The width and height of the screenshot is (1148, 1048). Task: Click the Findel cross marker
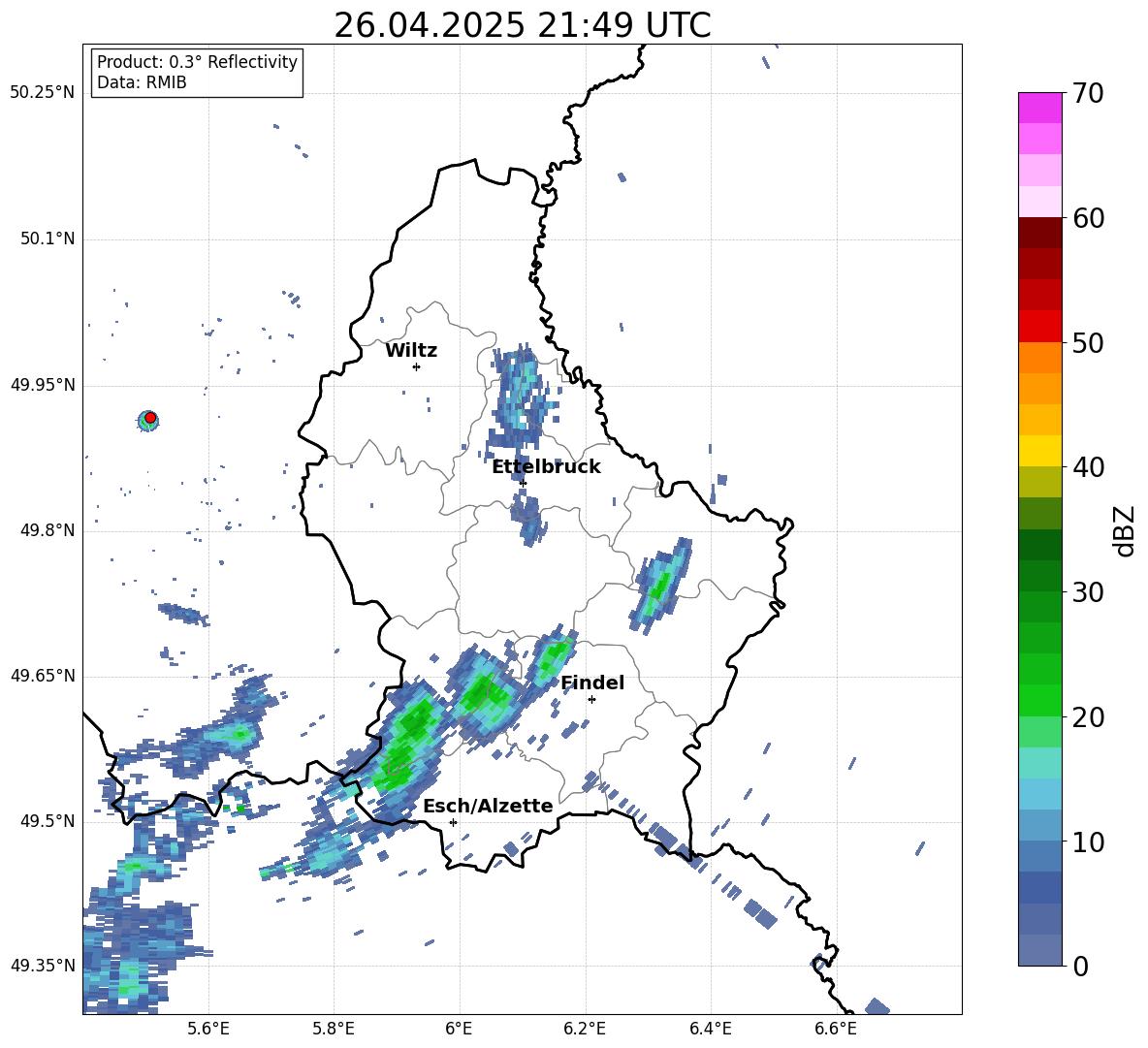(591, 699)
